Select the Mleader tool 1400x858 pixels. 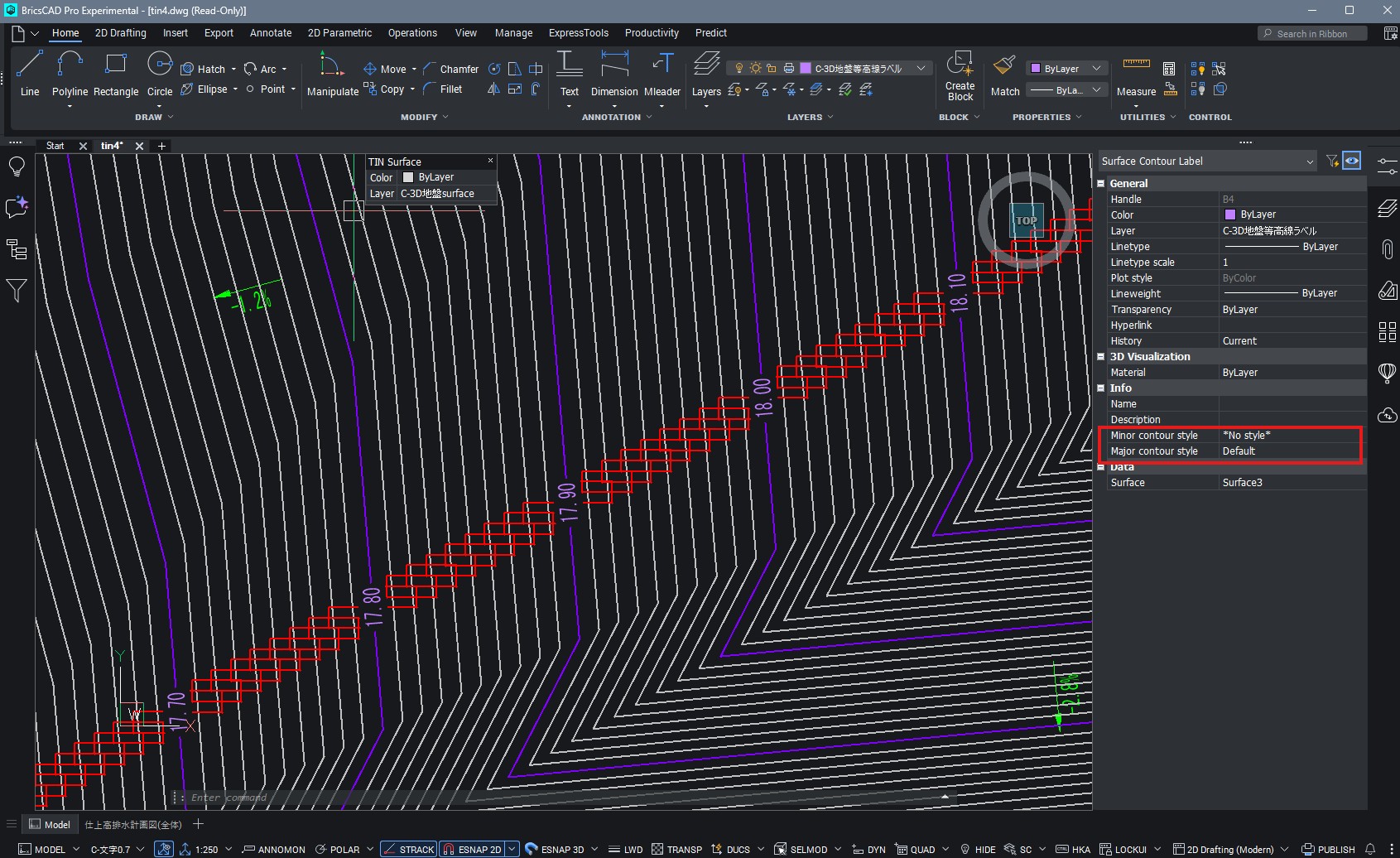[662, 73]
